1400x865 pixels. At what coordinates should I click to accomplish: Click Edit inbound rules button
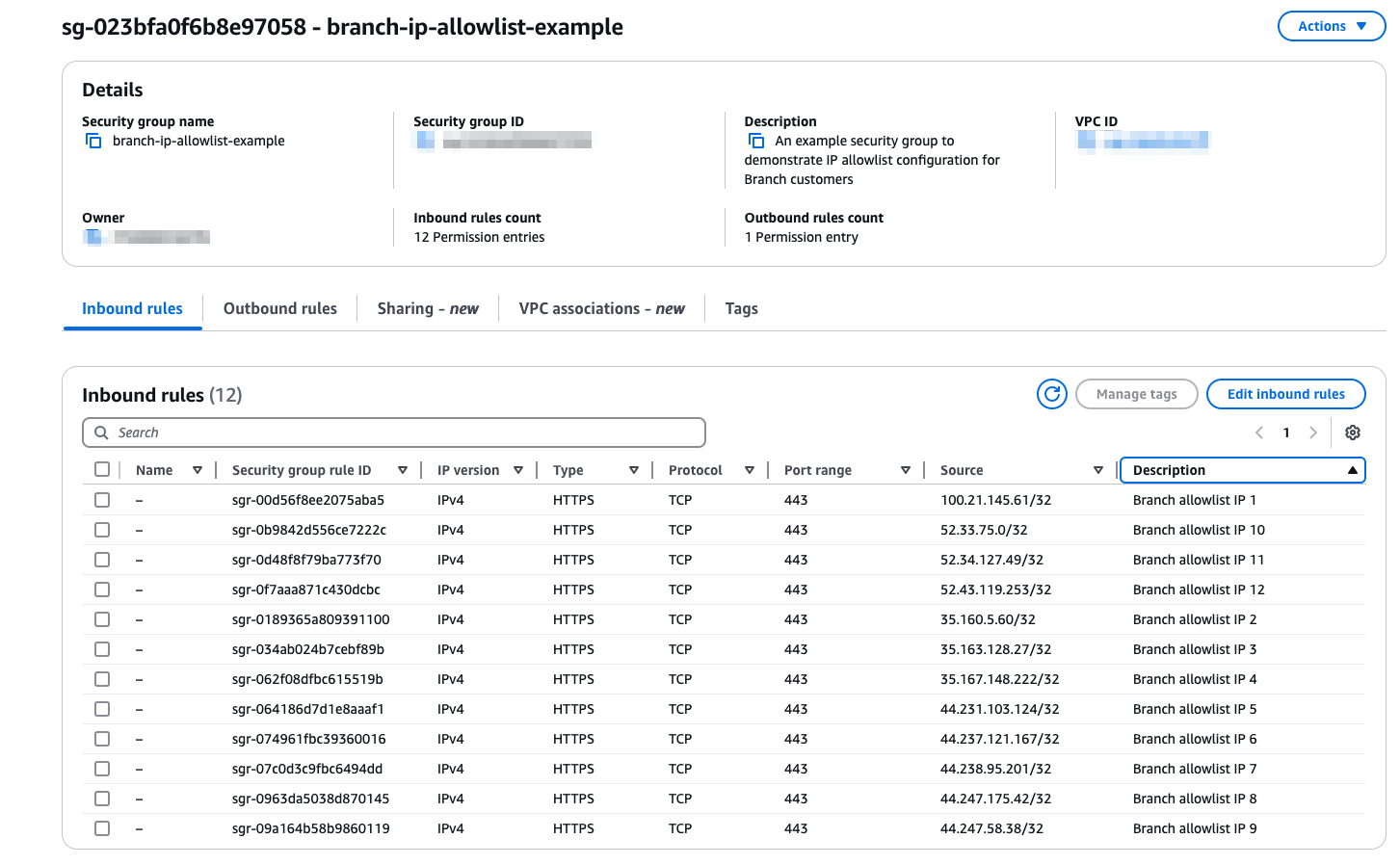click(1286, 394)
